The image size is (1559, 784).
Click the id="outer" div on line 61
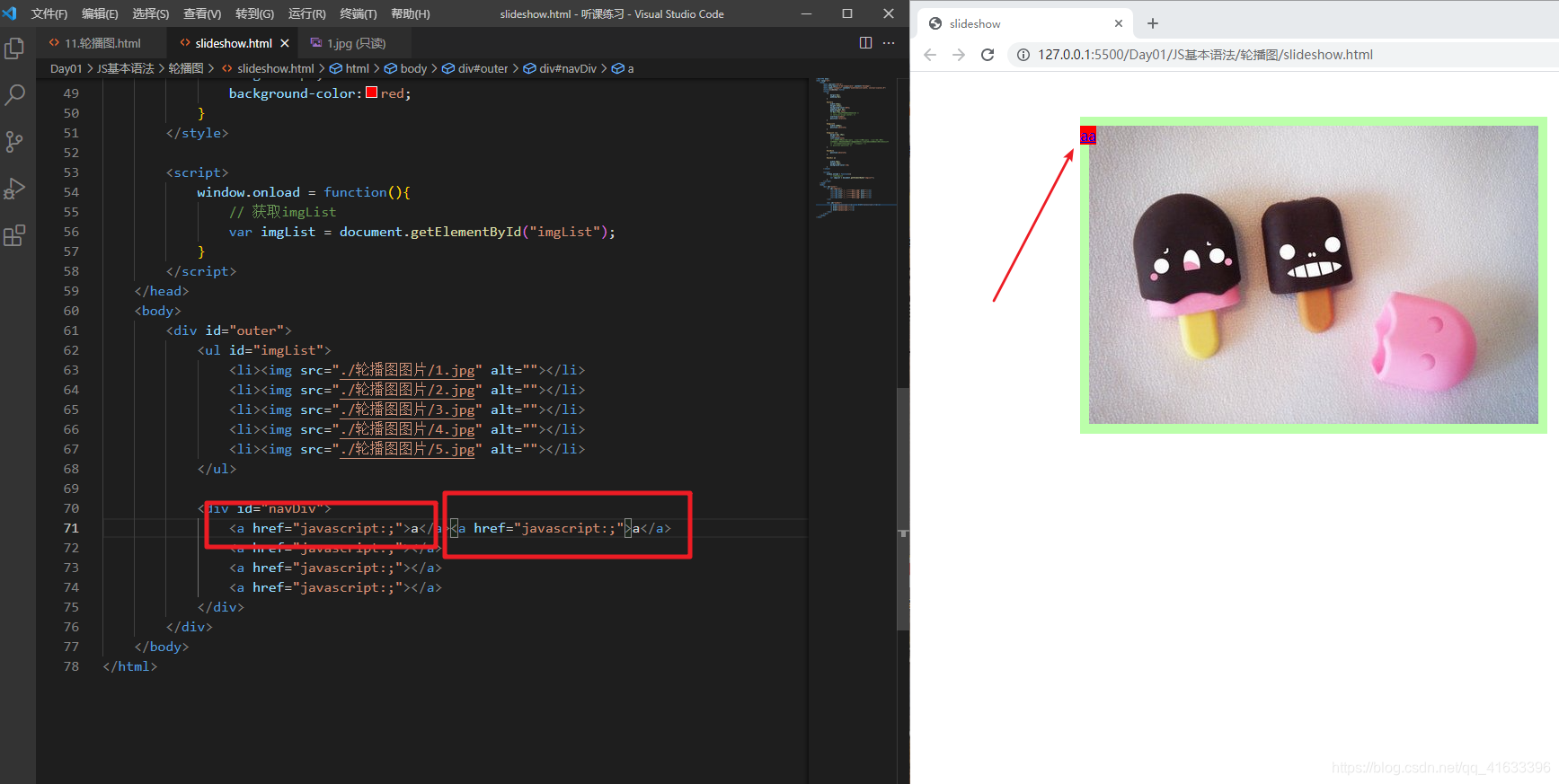click(229, 330)
